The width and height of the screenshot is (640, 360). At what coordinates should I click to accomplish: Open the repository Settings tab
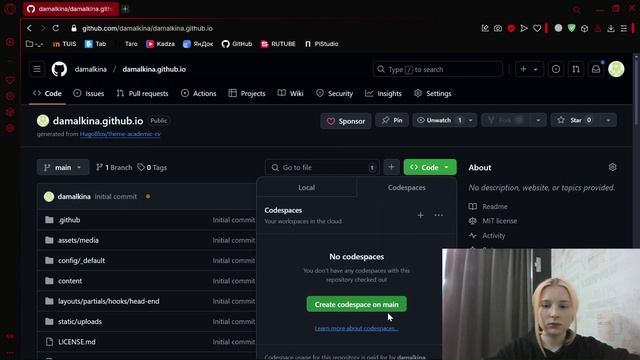[x=433, y=93]
